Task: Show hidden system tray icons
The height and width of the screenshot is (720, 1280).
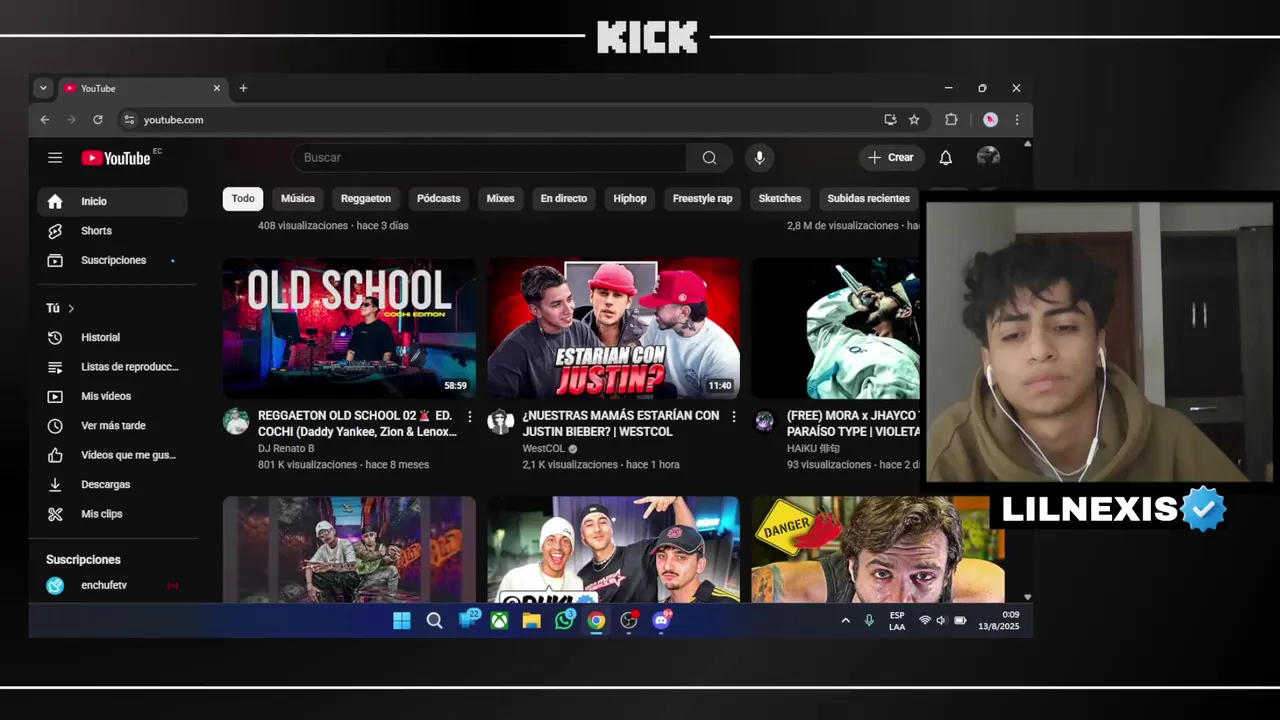Action: 845,621
